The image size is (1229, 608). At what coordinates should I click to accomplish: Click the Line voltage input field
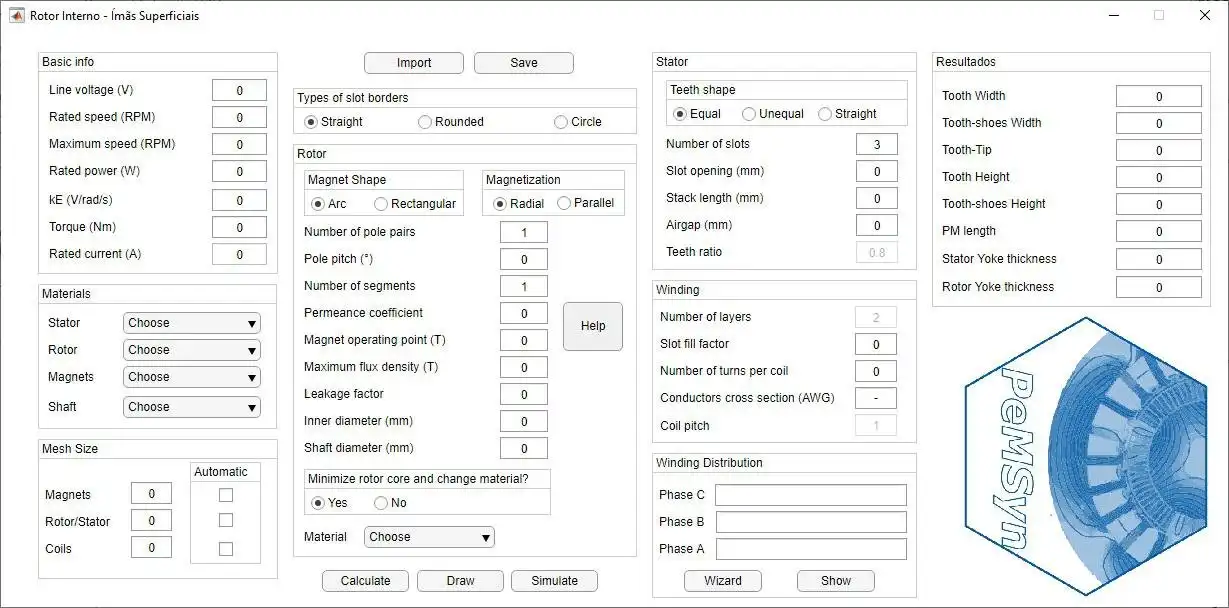[239, 91]
